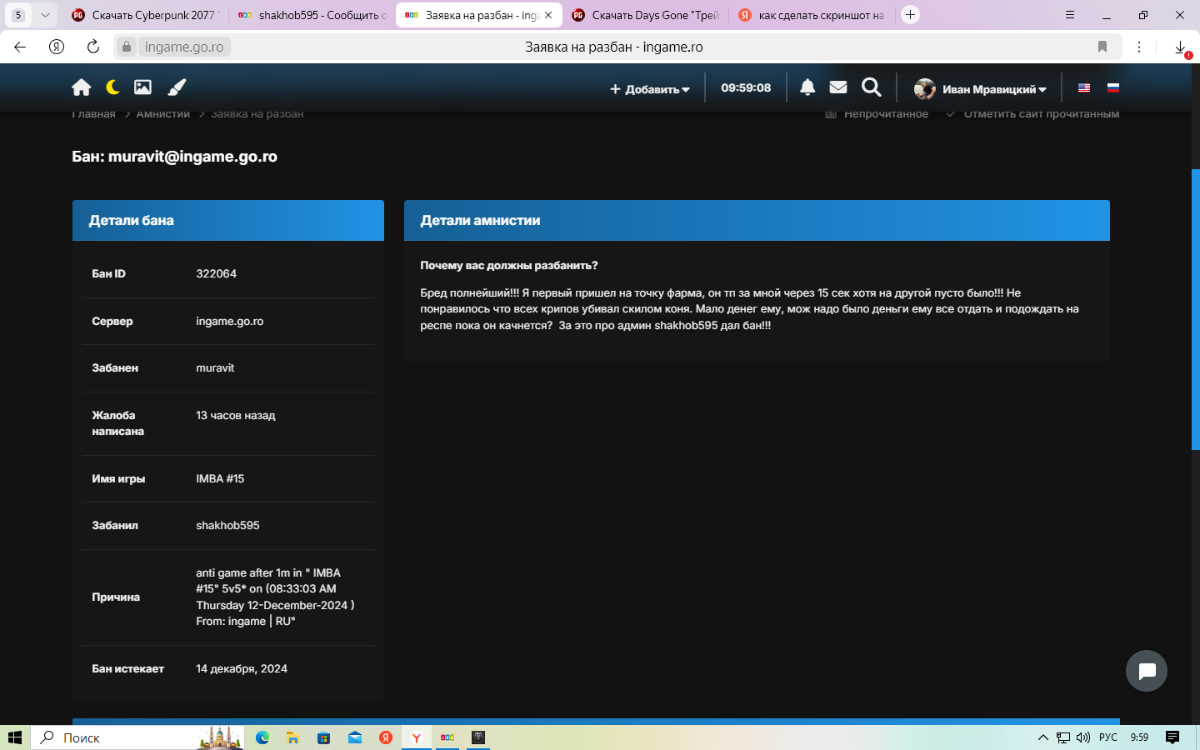
Task: Click the home icon in site header
Action: [81, 88]
